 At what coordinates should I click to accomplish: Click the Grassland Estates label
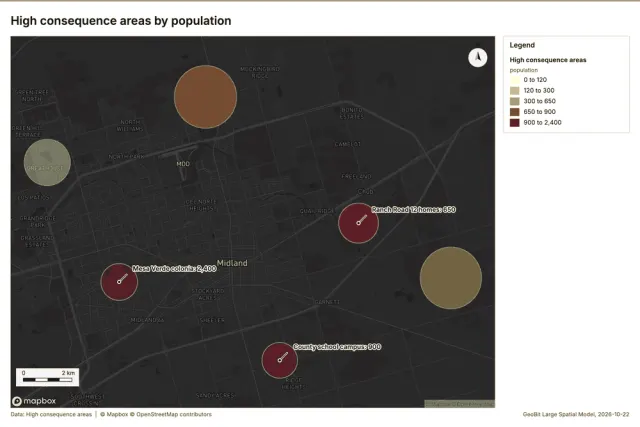[37, 241]
